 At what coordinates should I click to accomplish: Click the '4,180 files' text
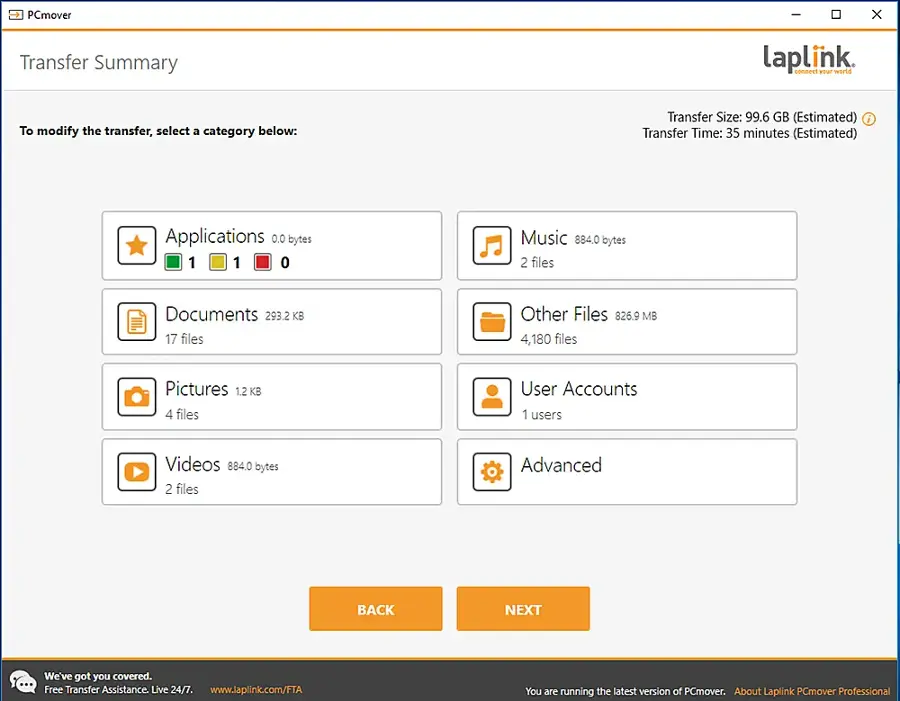[x=549, y=339]
